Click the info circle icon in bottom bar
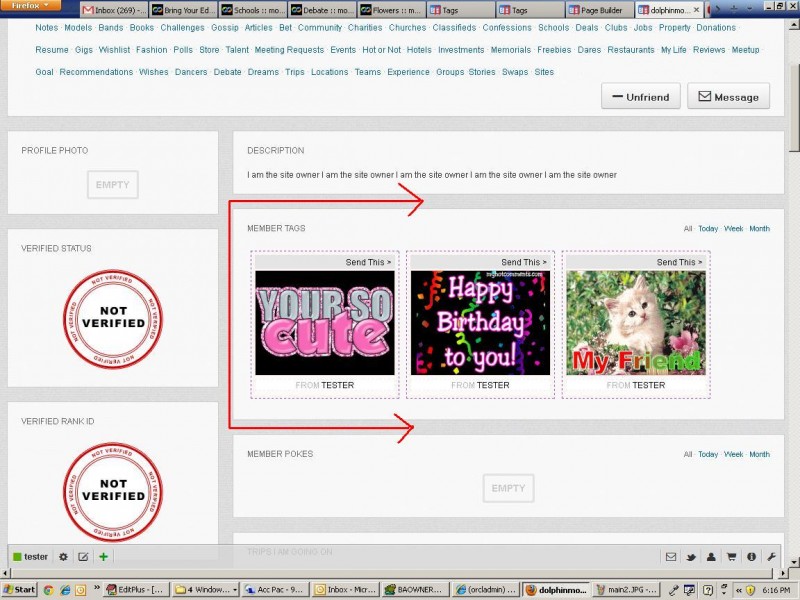Screen dimensions: 800x600 coord(751,557)
